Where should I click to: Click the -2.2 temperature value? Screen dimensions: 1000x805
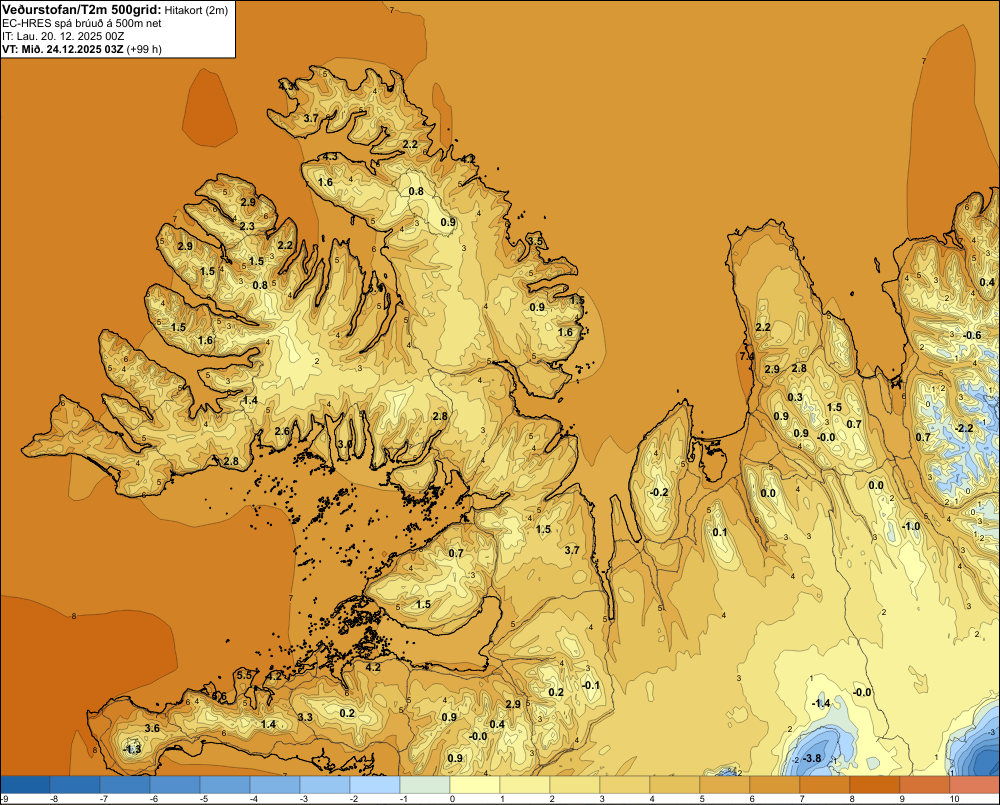pyautogui.click(x=964, y=428)
